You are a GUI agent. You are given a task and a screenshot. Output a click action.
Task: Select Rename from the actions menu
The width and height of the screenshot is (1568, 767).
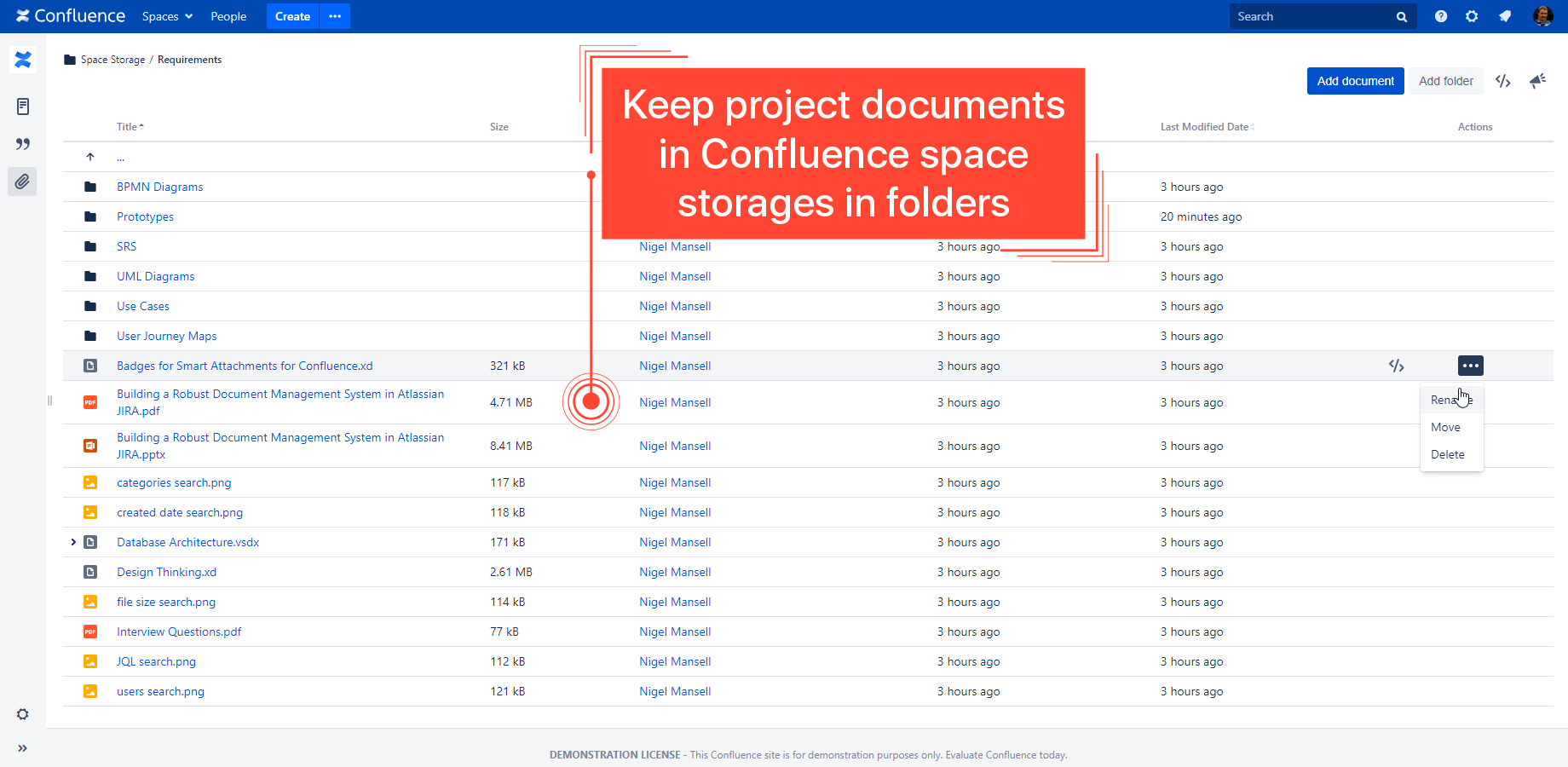coord(1451,400)
